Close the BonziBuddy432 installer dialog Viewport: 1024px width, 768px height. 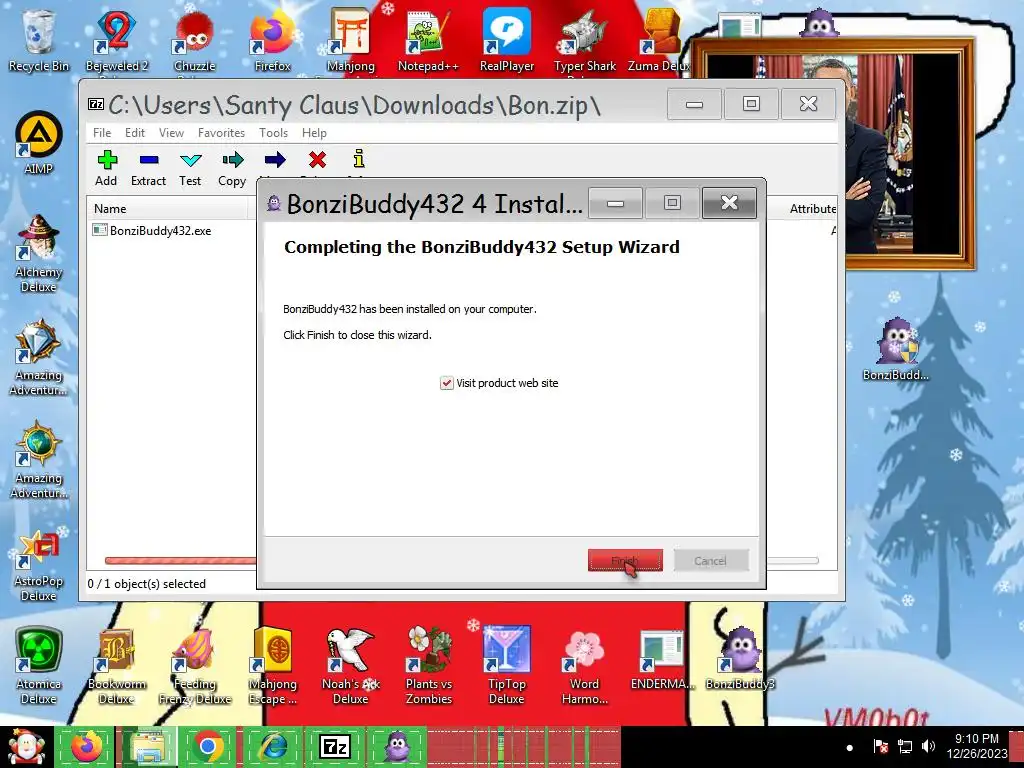click(729, 203)
